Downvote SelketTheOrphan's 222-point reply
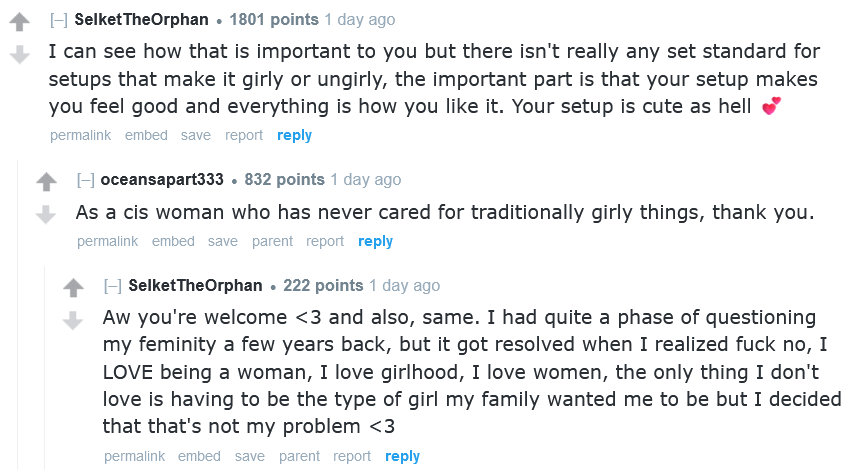This screenshot has width=852, height=470. click(x=73, y=320)
